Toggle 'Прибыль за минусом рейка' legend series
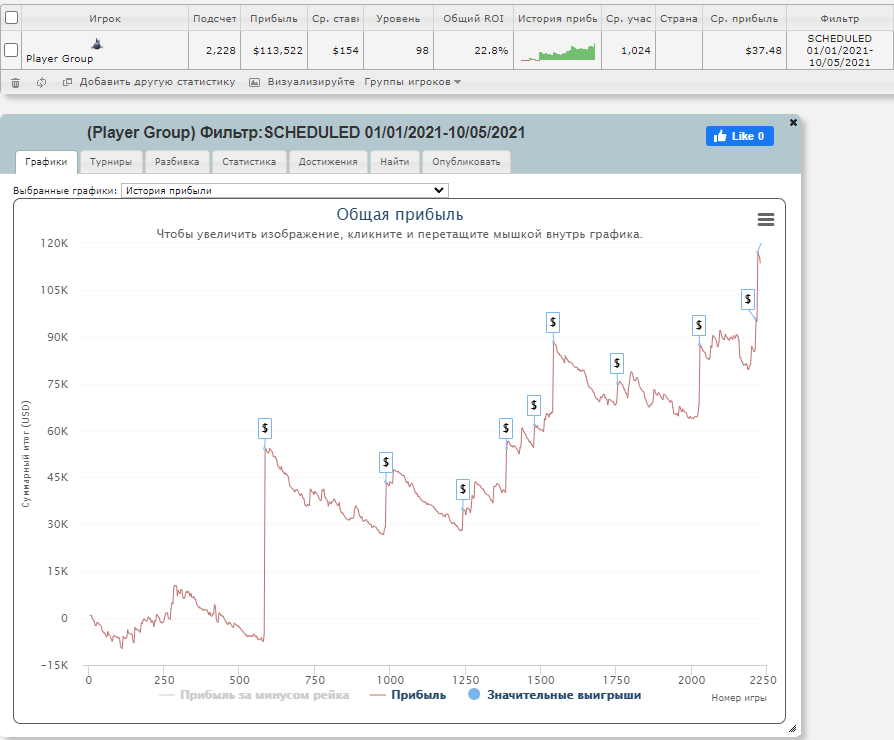The image size is (894, 740). [x=264, y=695]
